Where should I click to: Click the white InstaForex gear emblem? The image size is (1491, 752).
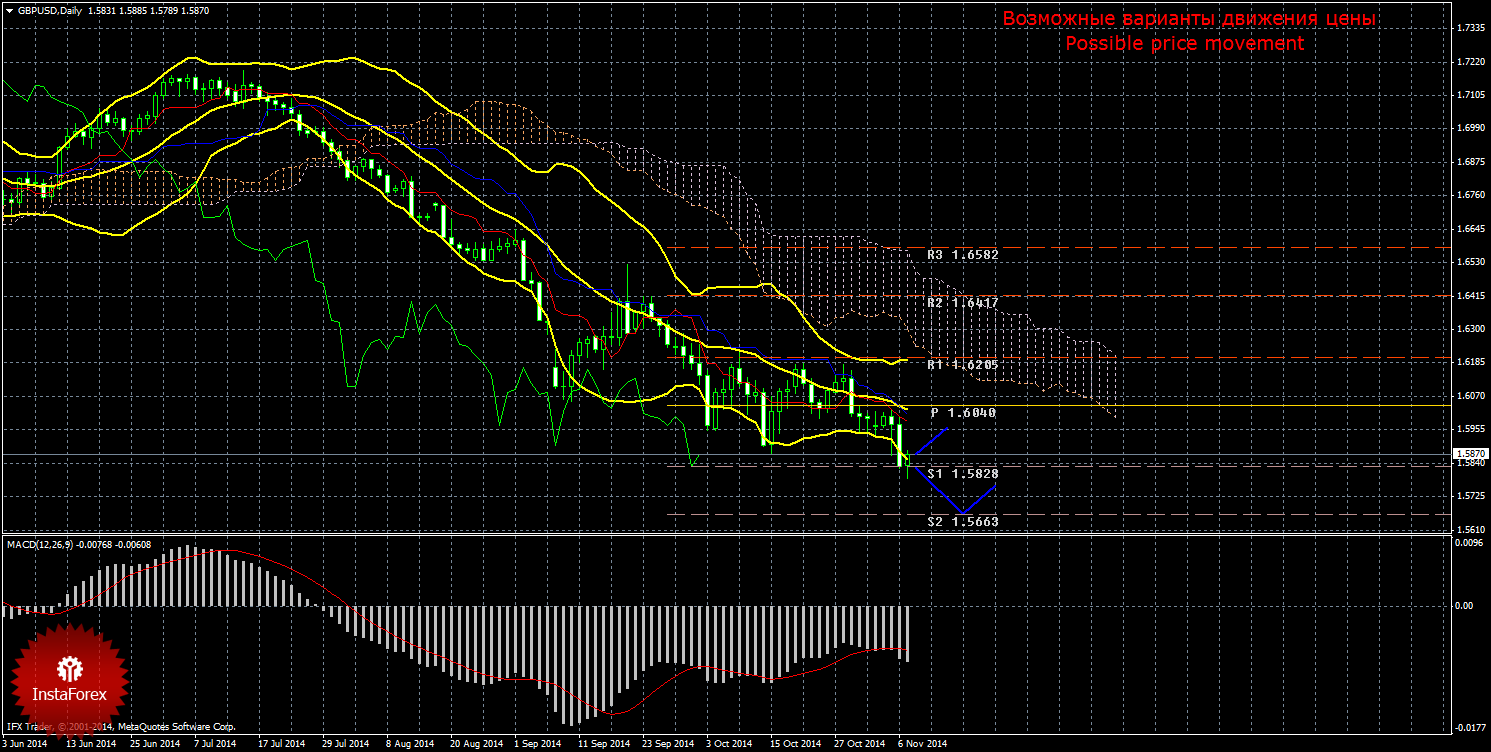click(x=70, y=667)
